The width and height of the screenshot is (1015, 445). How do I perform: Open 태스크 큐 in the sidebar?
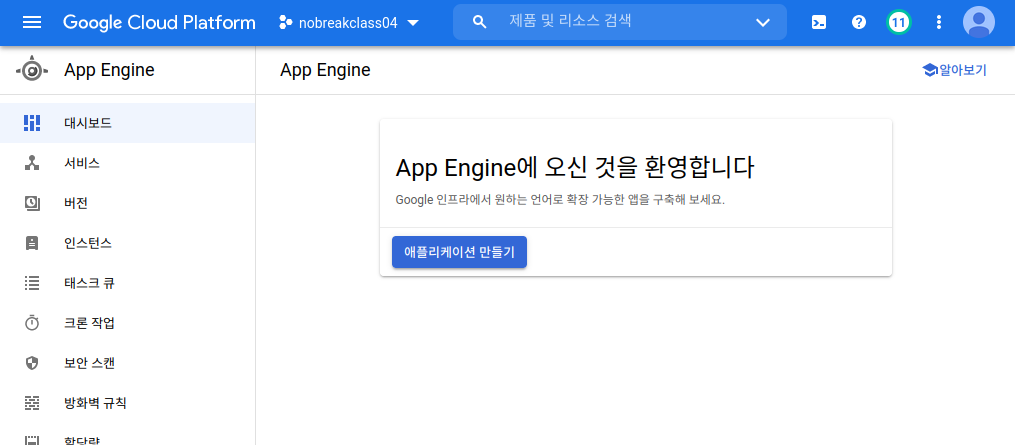pos(128,283)
